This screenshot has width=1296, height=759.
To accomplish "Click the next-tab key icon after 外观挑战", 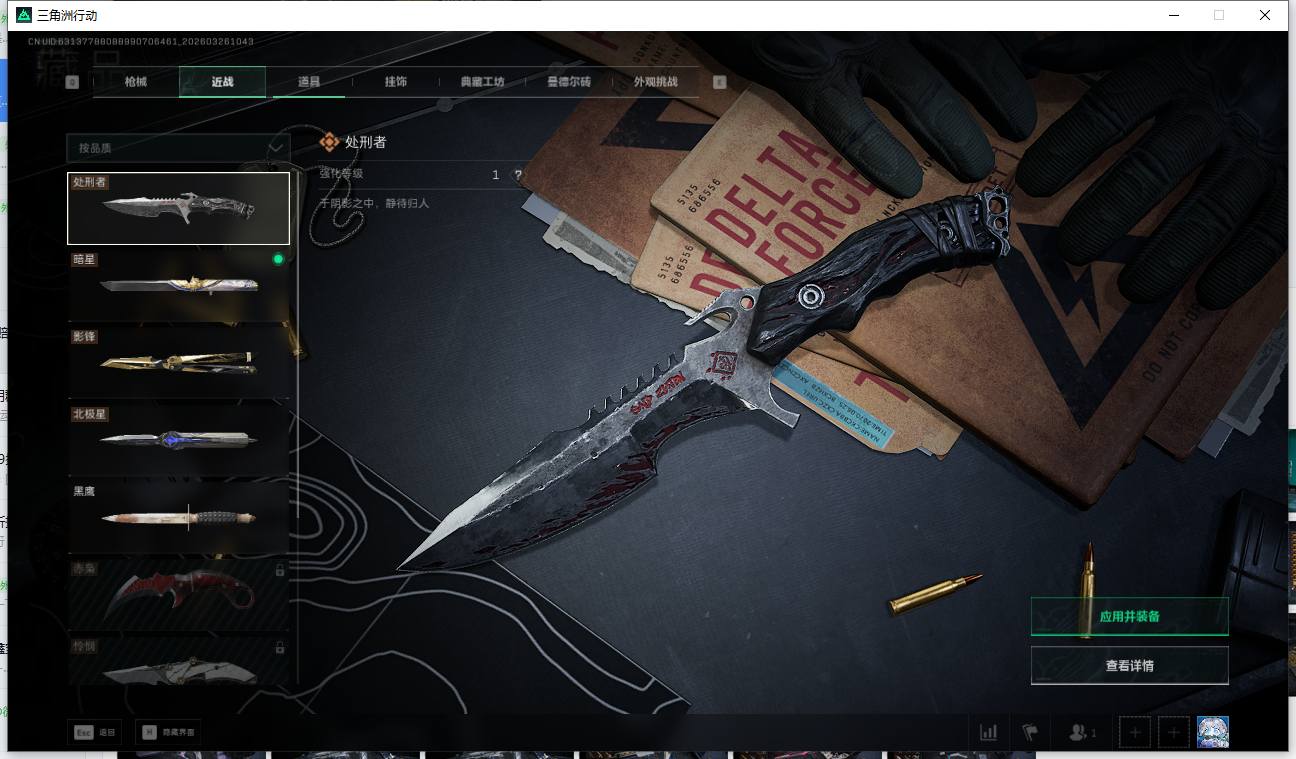I will [719, 82].
